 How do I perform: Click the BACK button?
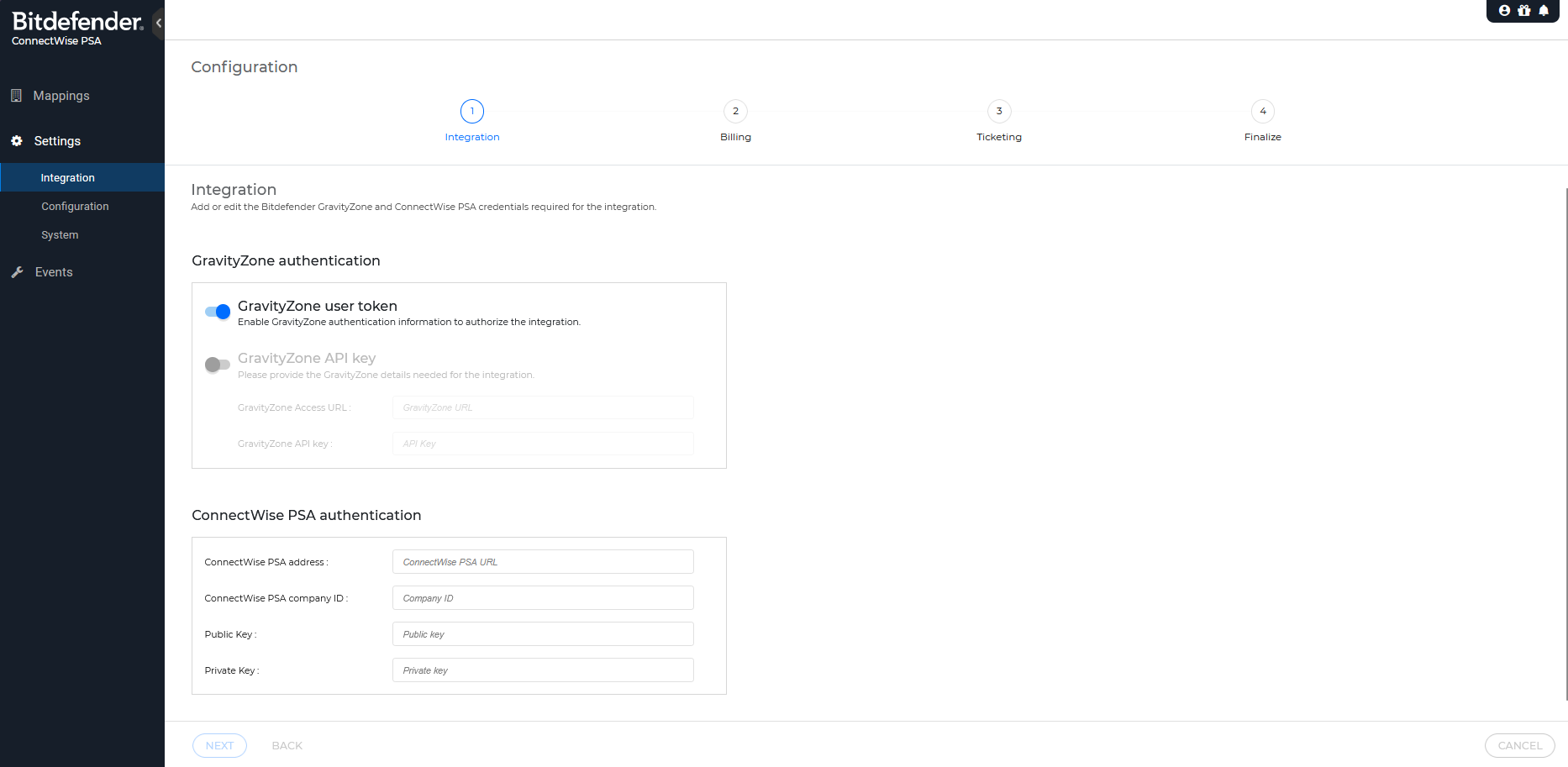[x=287, y=745]
